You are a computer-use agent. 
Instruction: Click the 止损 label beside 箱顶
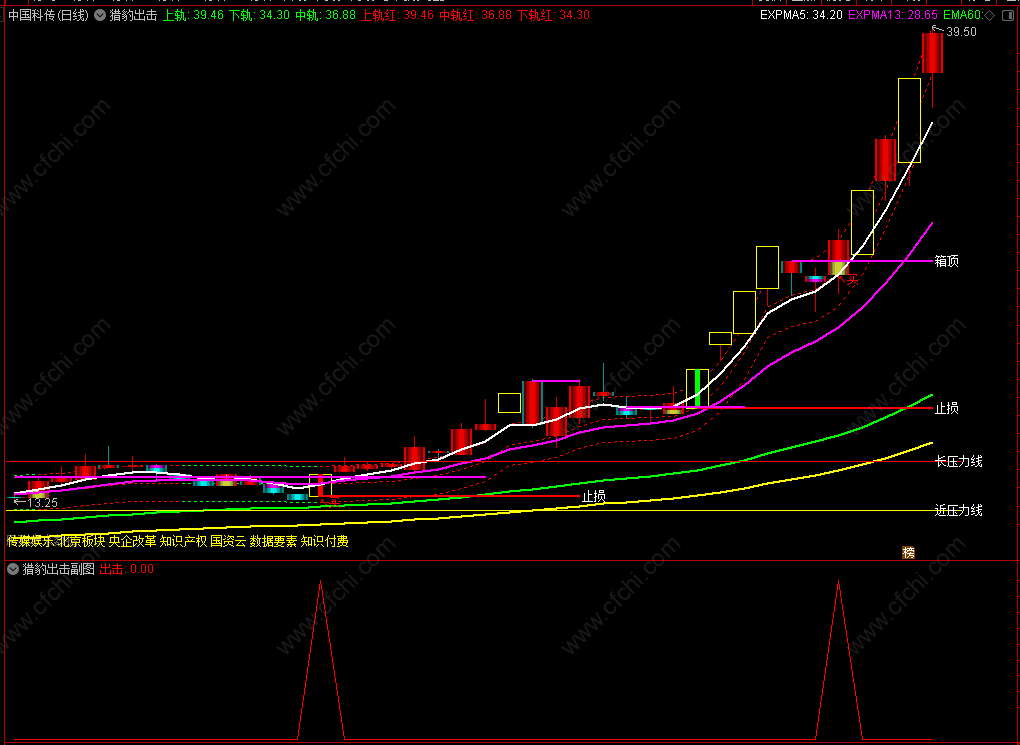point(946,408)
